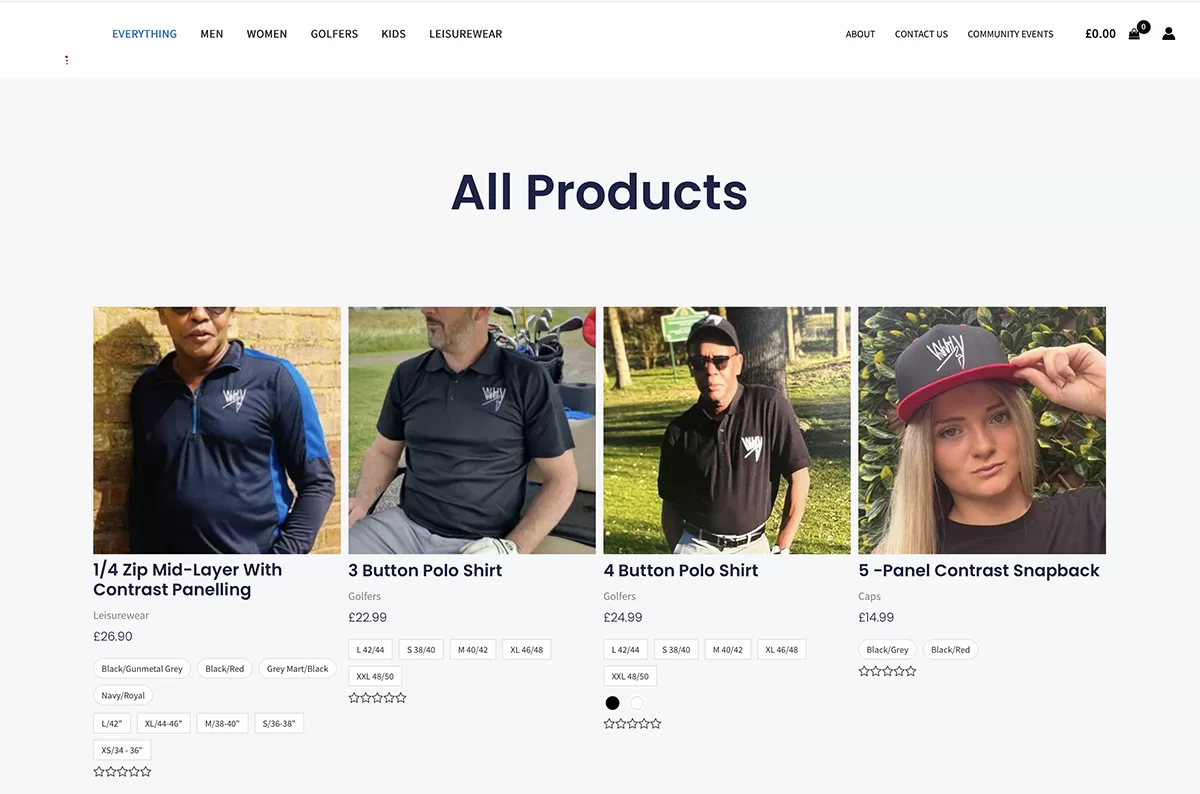Image resolution: width=1200 pixels, height=794 pixels.
Task: Open the Contact Us link
Action: pyautogui.click(x=921, y=34)
